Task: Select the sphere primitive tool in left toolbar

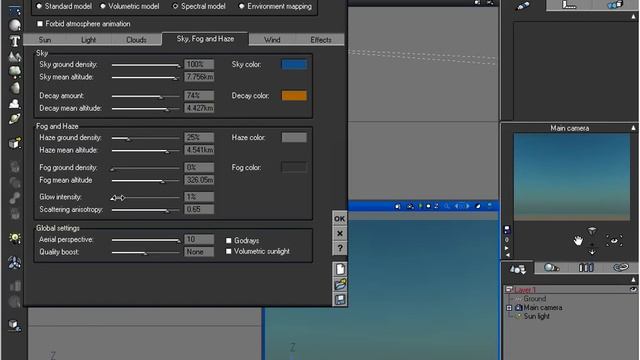Action: (x=15, y=25)
